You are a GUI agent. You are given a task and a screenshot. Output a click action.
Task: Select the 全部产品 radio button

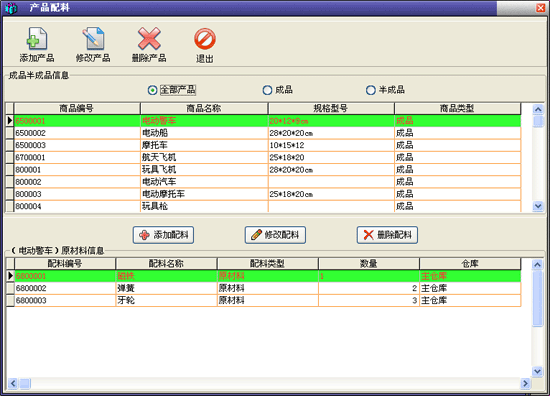(152, 90)
